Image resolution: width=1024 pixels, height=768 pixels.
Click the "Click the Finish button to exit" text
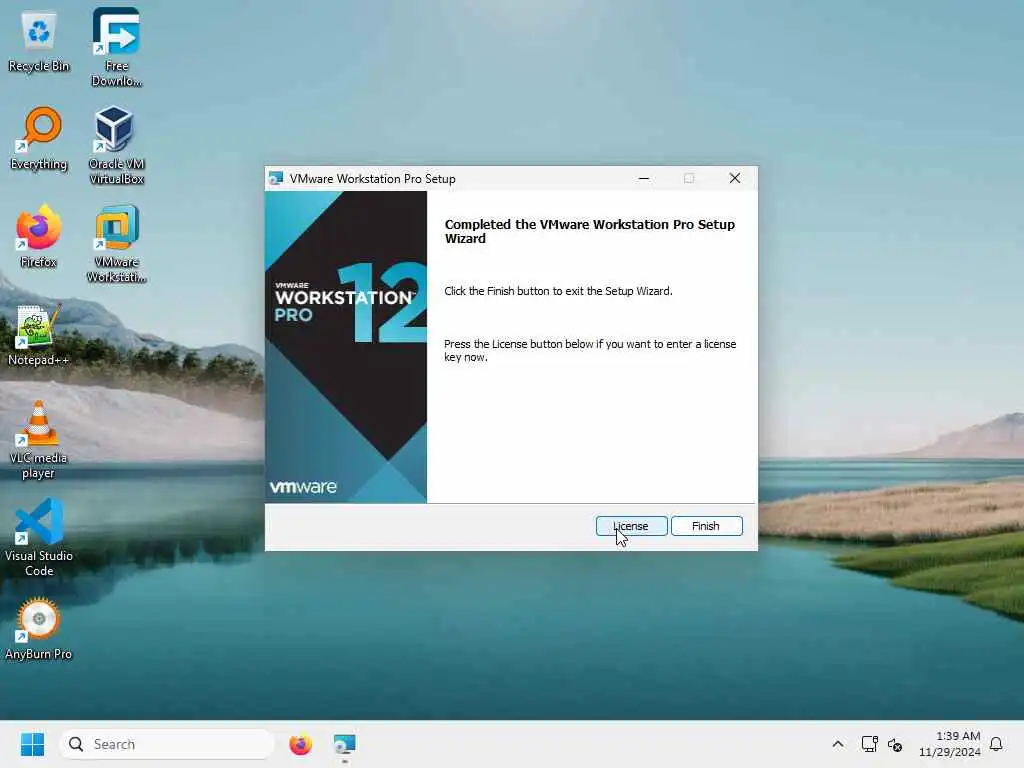[x=558, y=291]
